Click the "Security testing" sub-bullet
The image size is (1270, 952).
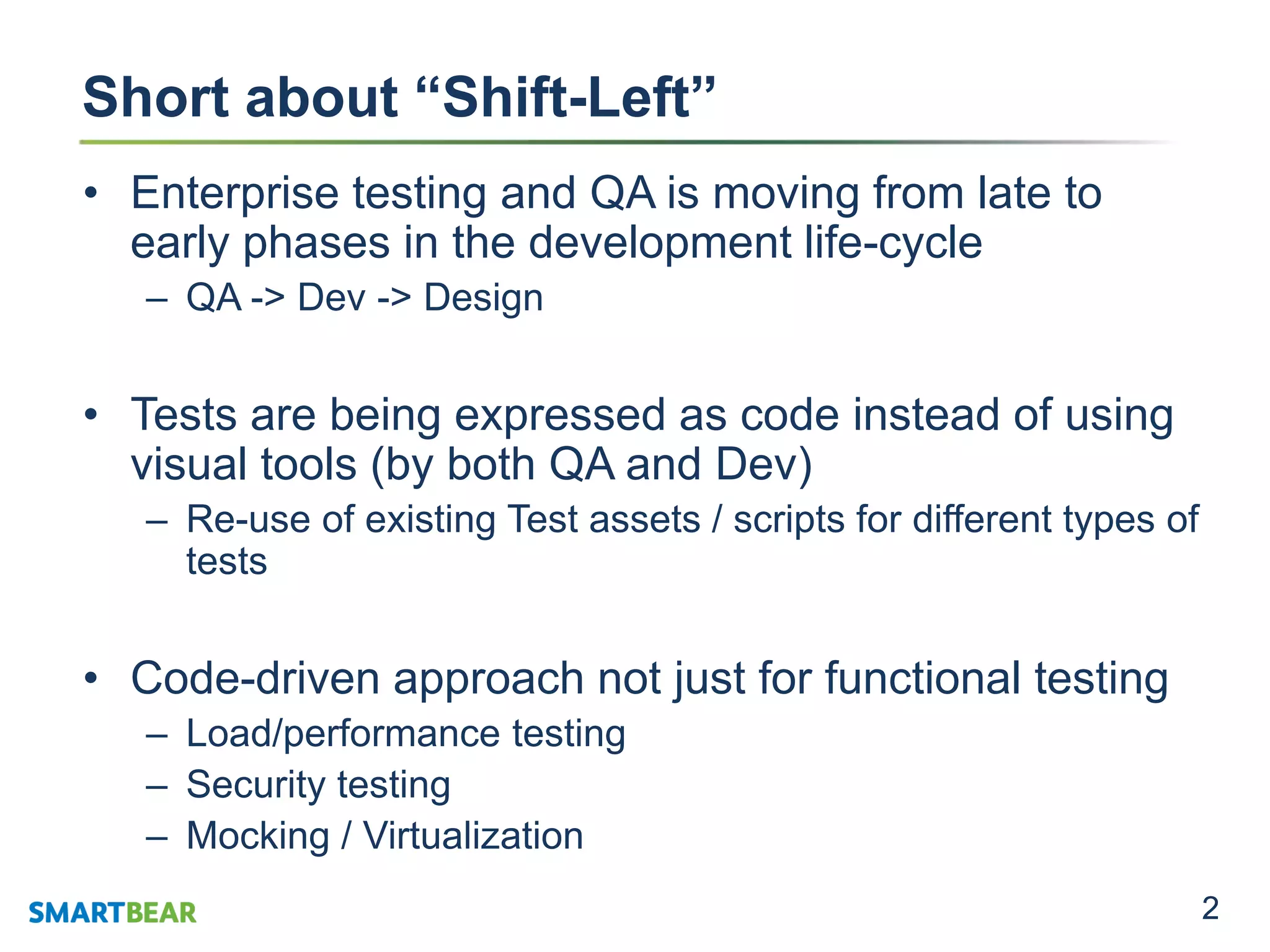[x=318, y=785]
